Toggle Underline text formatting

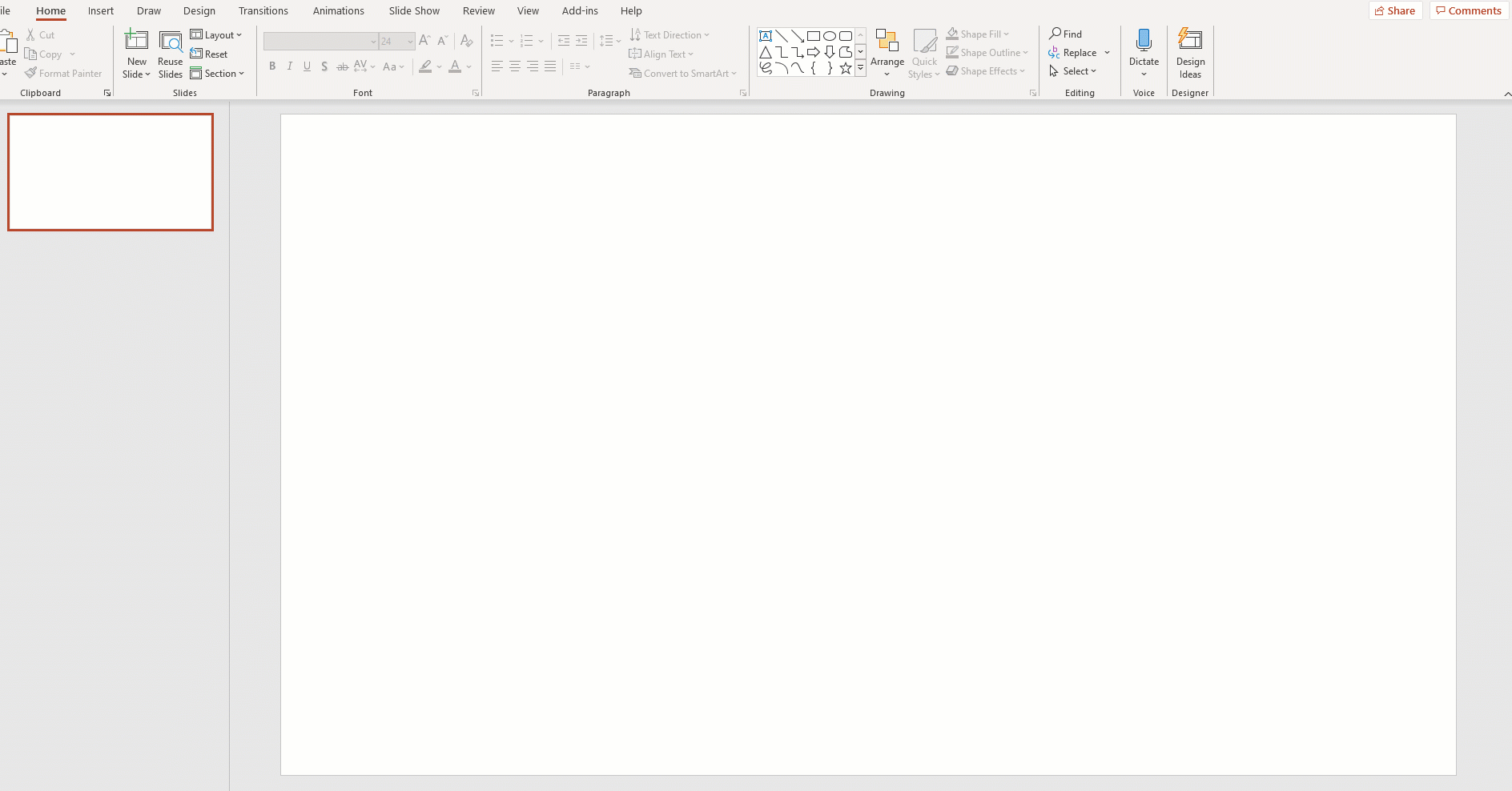[307, 66]
